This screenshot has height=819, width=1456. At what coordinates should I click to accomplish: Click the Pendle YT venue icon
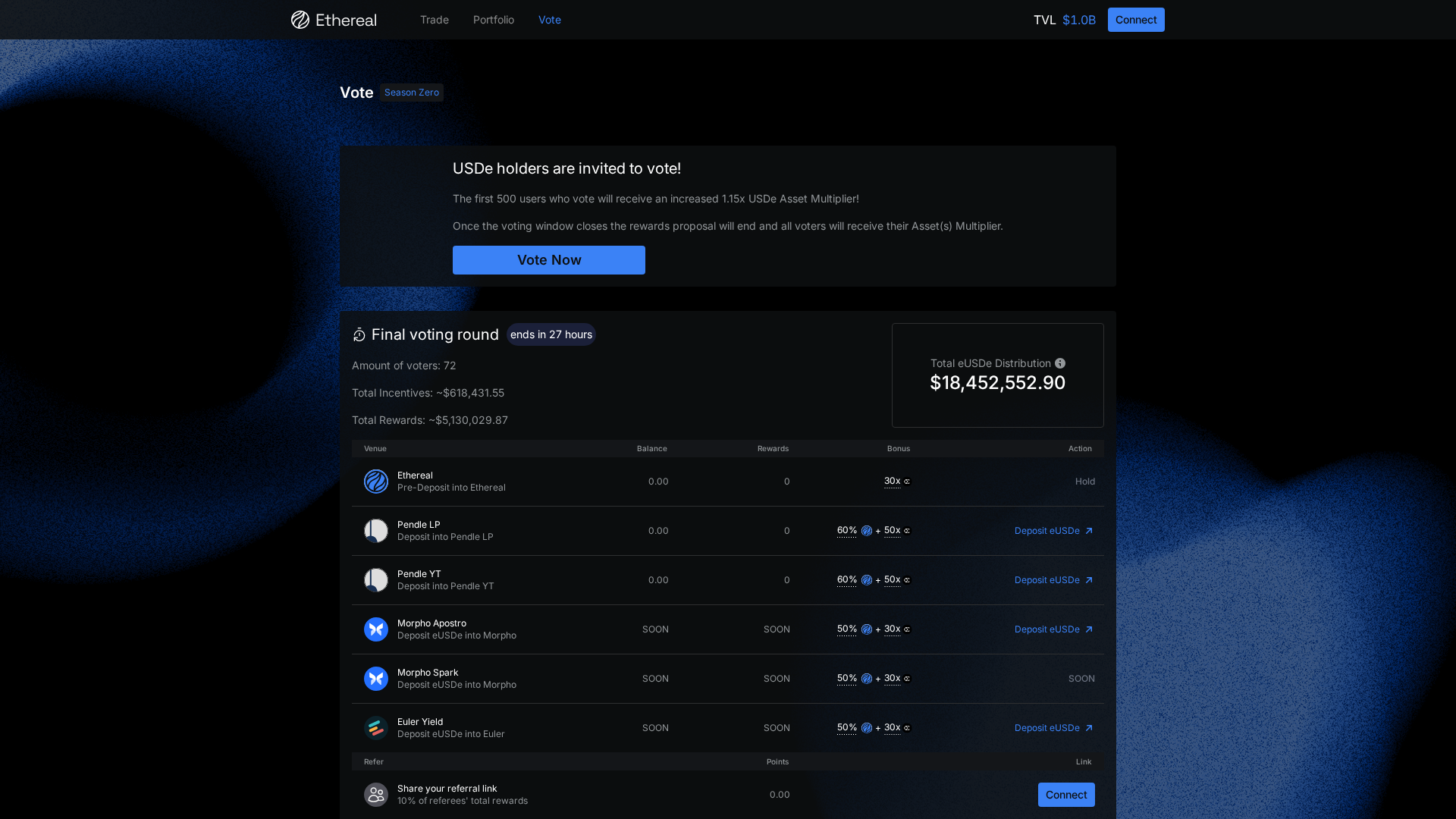coord(376,579)
